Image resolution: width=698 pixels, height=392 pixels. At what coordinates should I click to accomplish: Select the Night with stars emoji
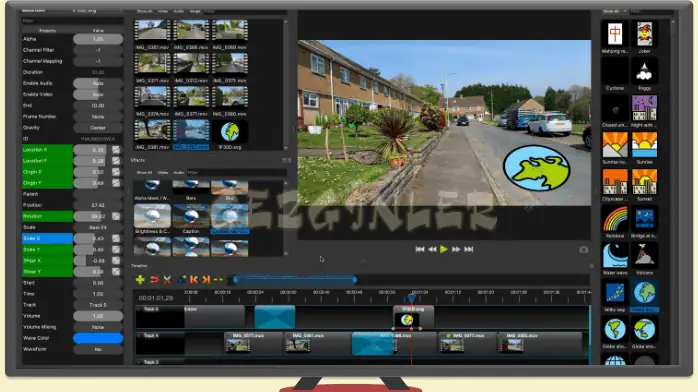pyautogui.click(x=645, y=108)
